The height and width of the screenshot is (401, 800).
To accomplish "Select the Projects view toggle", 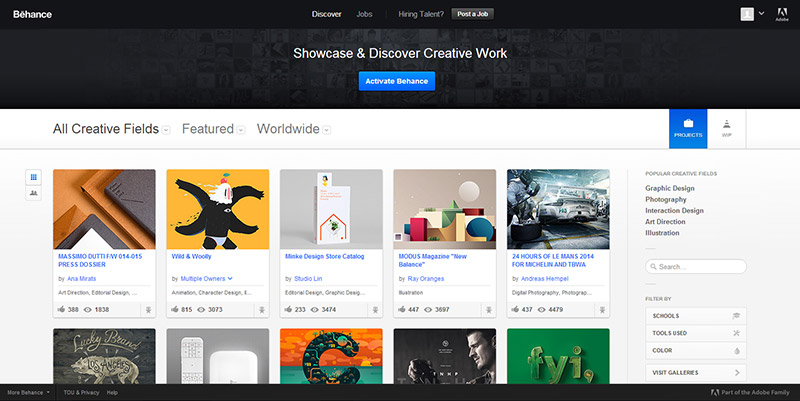I will [x=688, y=128].
